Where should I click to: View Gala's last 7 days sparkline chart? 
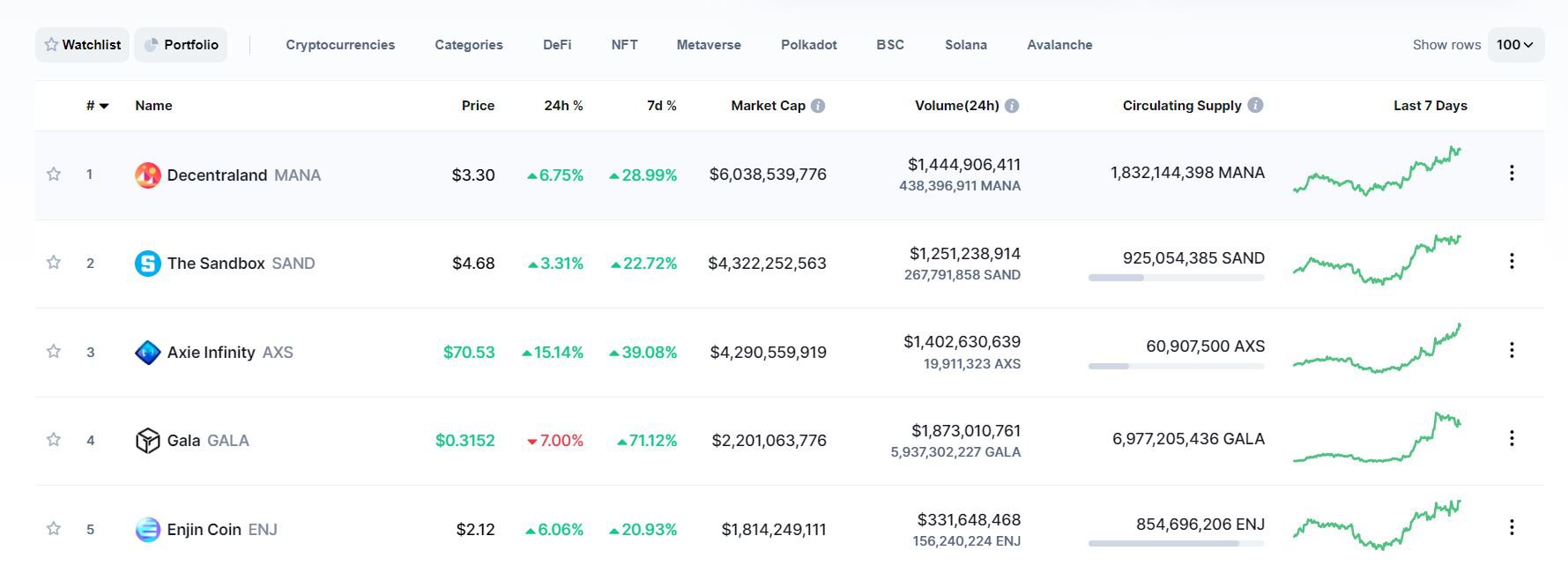click(1377, 438)
